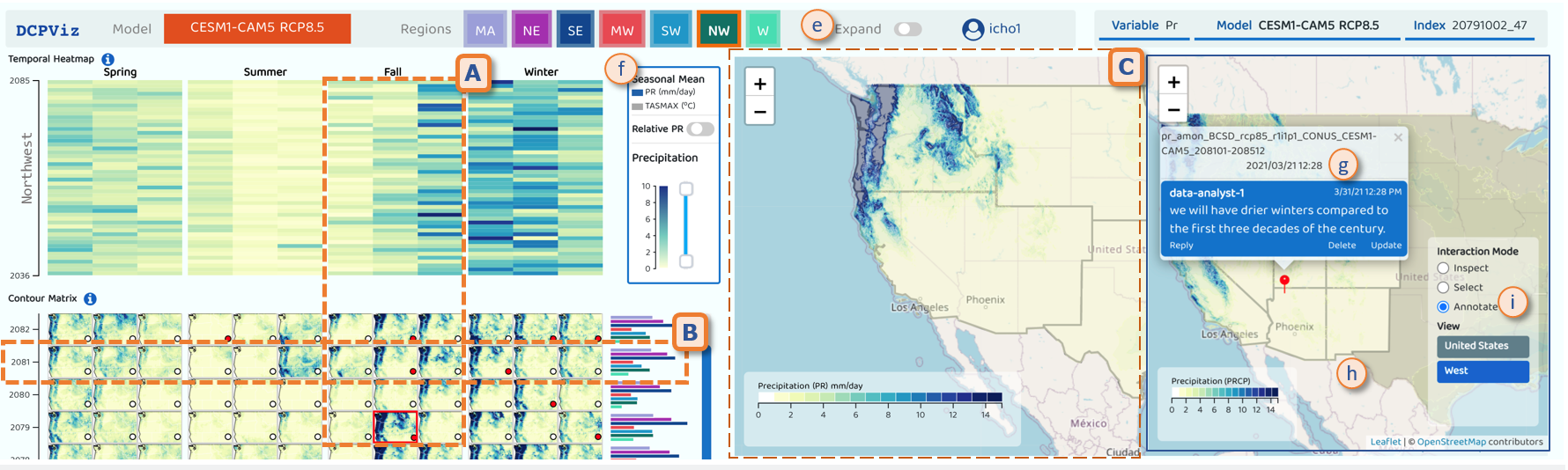Select the MW region button
The image size is (1568, 470).
pos(622,30)
